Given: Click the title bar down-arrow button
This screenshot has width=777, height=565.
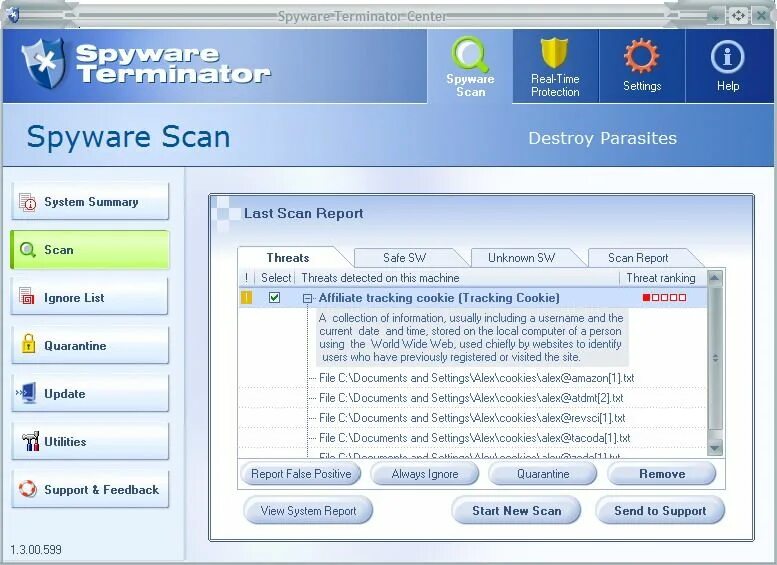Looking at the screenshot, I should [716, 17].
